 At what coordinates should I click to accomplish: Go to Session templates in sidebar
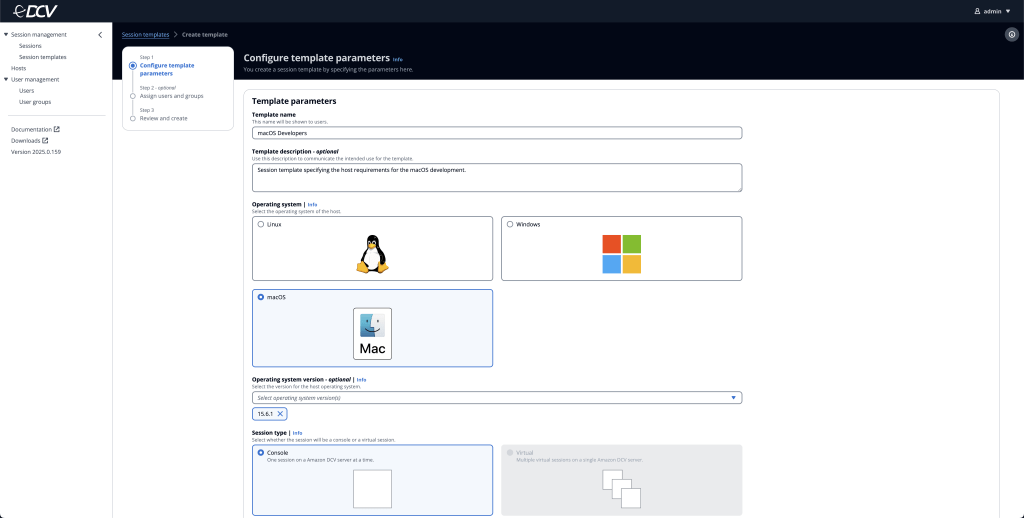pos(43,57)
